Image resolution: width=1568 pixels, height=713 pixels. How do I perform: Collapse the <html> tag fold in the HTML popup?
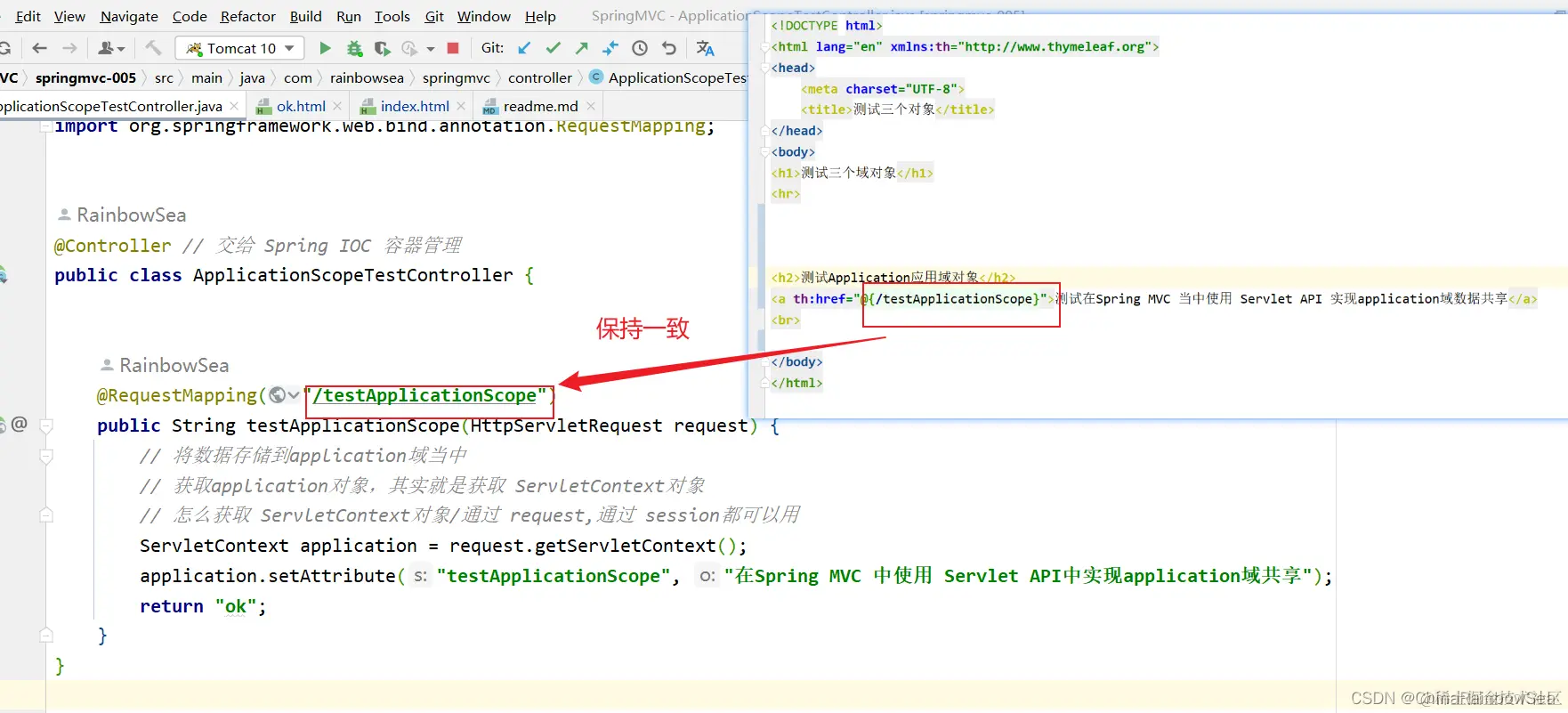click(764, 47)
